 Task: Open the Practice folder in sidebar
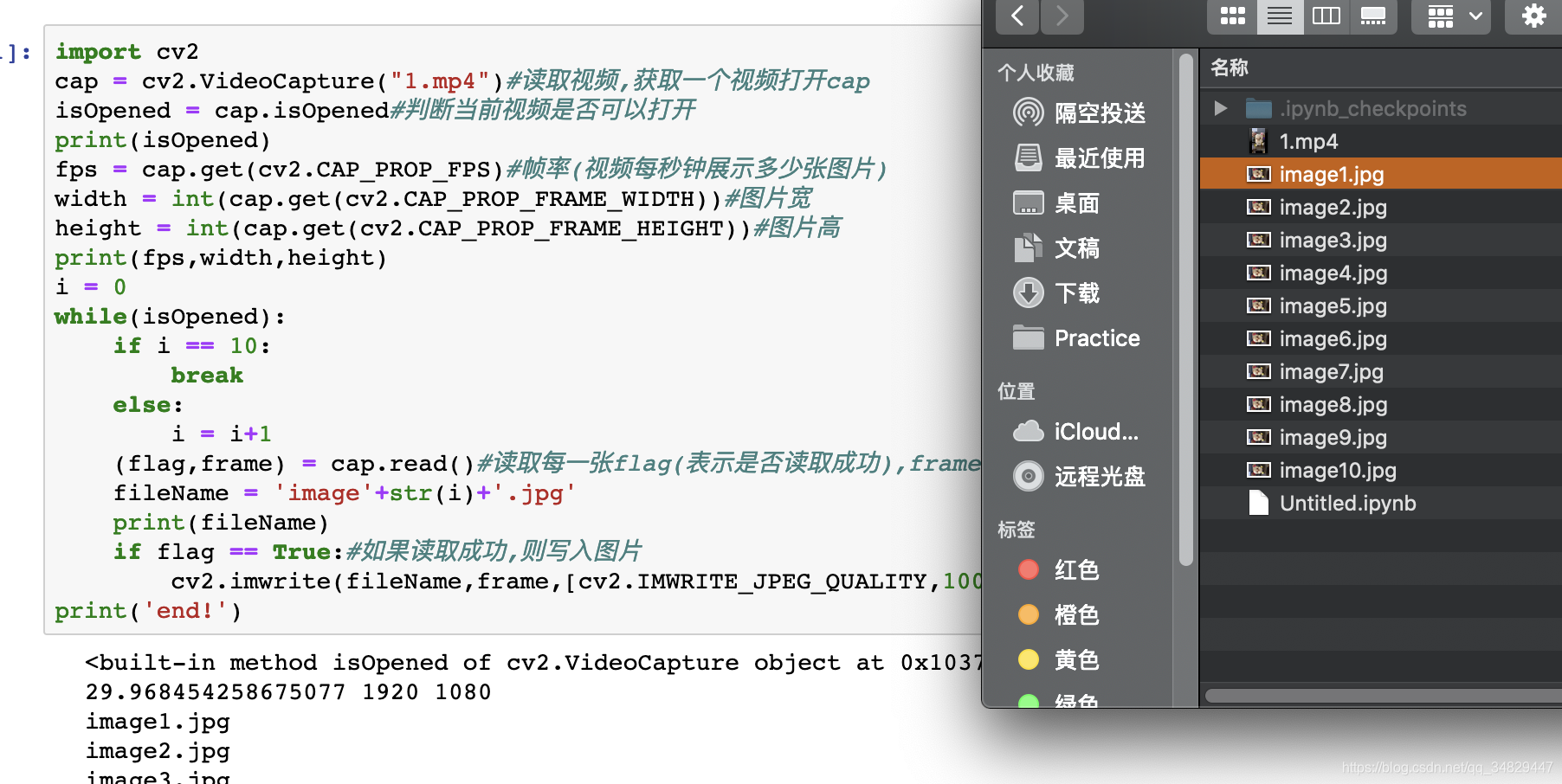(1076, 338)
